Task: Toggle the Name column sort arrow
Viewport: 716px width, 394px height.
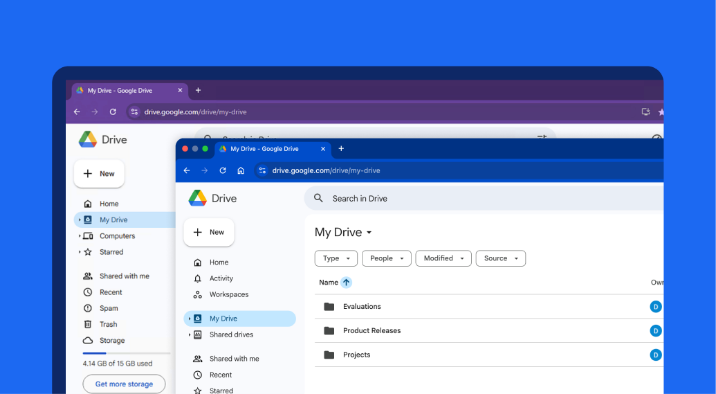Action: [x=346, y=283]
